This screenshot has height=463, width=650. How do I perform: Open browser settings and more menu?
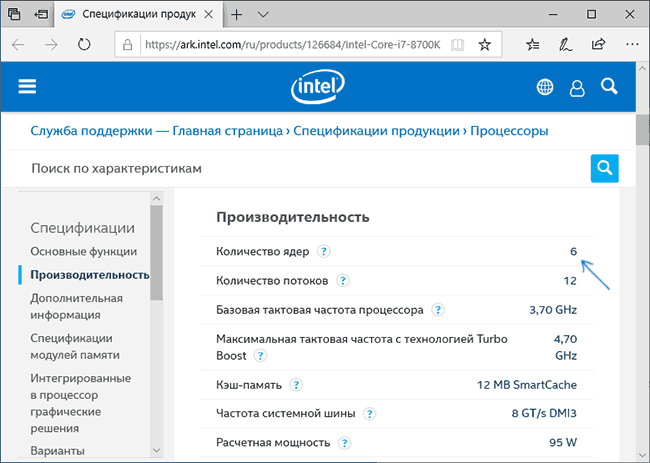[x=632, y=44]
